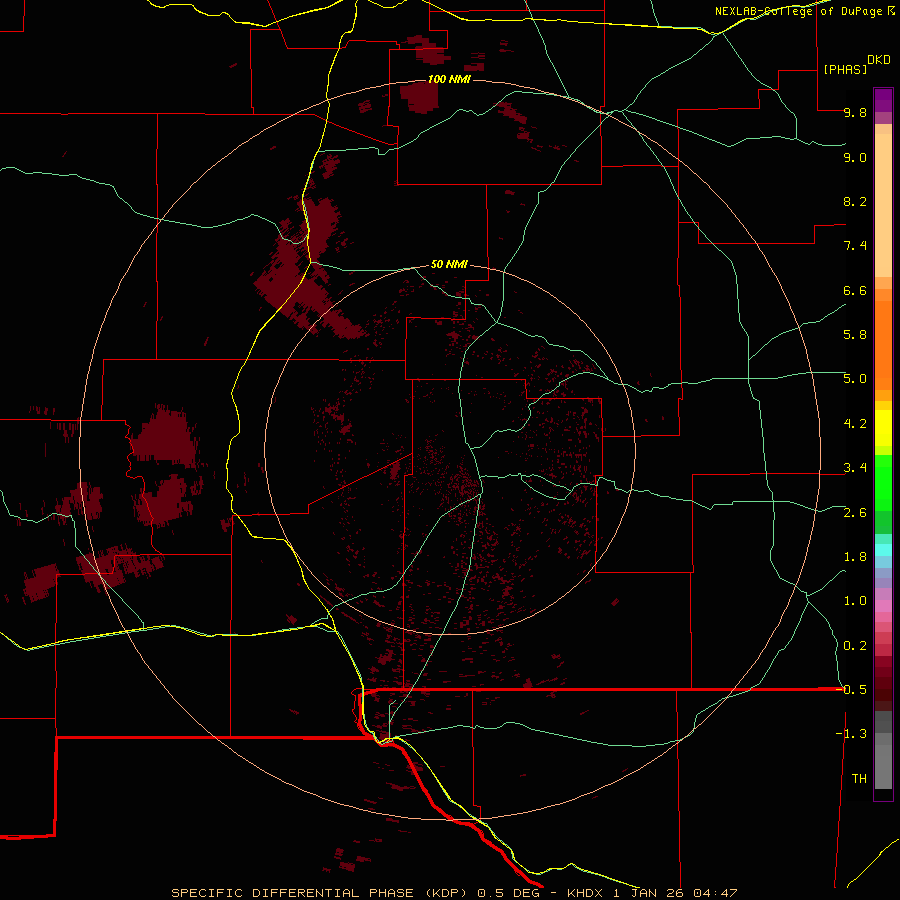The image size is (900, 900).
Task: Click the 5.8 scale value
Action: [x=855, y=335]
